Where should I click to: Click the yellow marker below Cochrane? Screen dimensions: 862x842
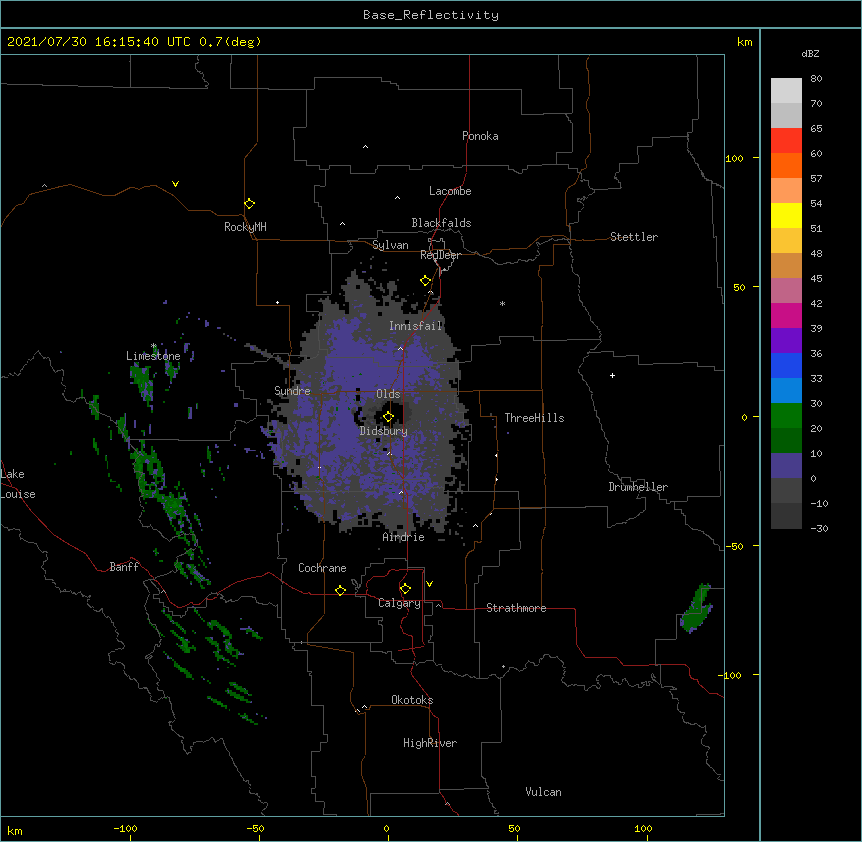click(x=340, y=590)
